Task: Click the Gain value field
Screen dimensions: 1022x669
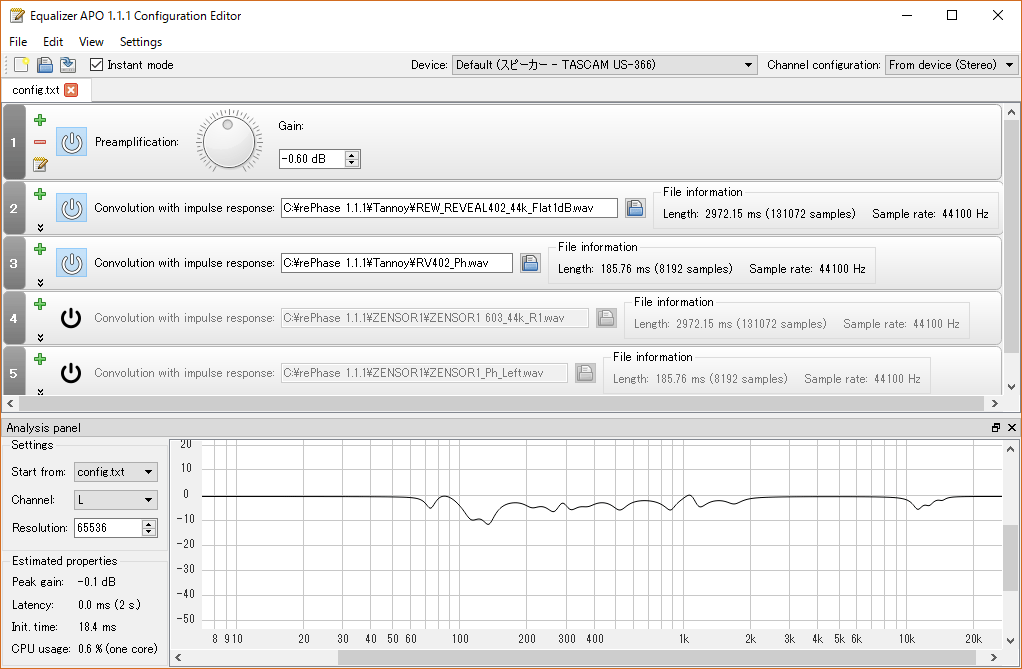Action: [x=312, y=158]
